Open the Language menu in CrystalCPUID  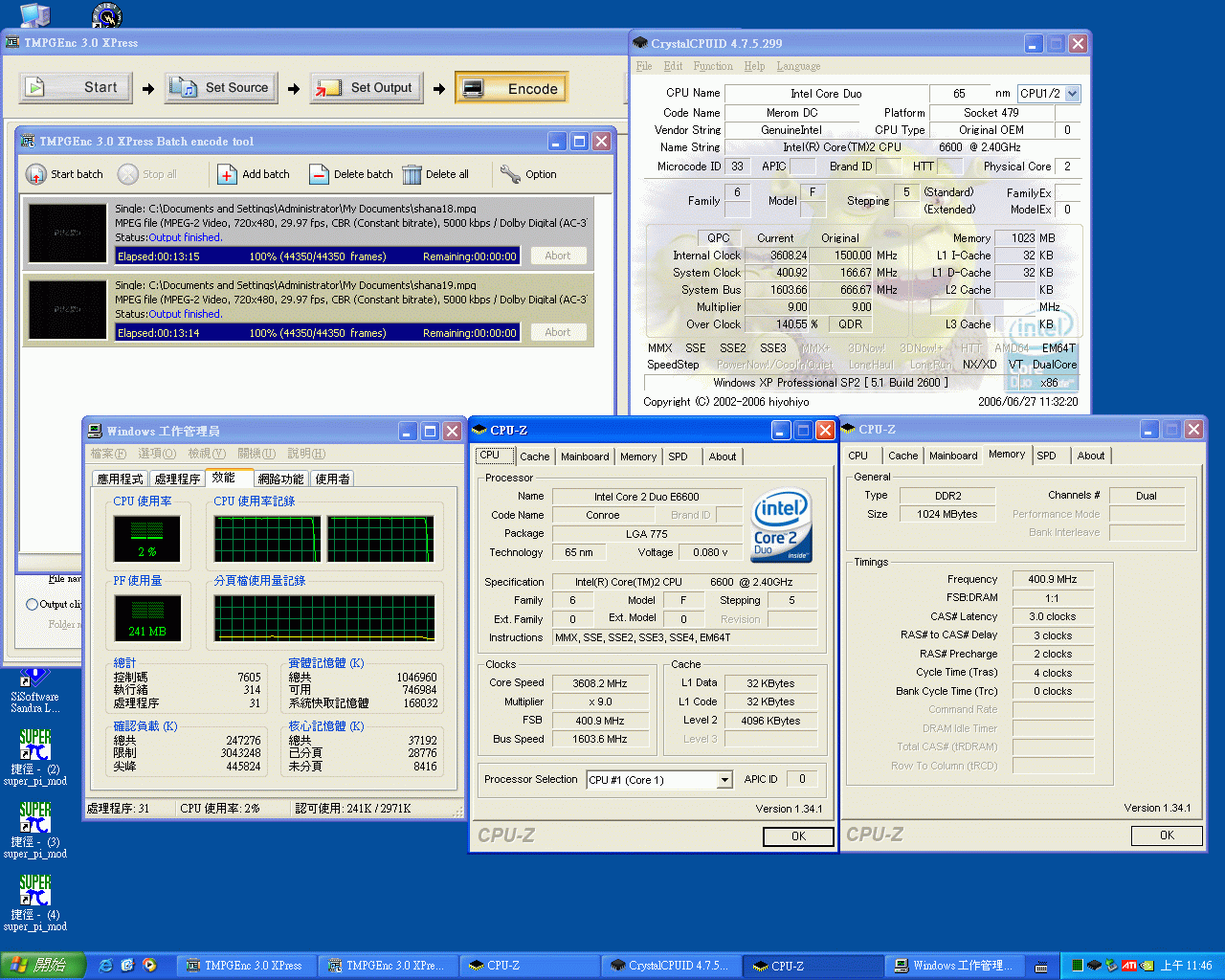point(798,66)
